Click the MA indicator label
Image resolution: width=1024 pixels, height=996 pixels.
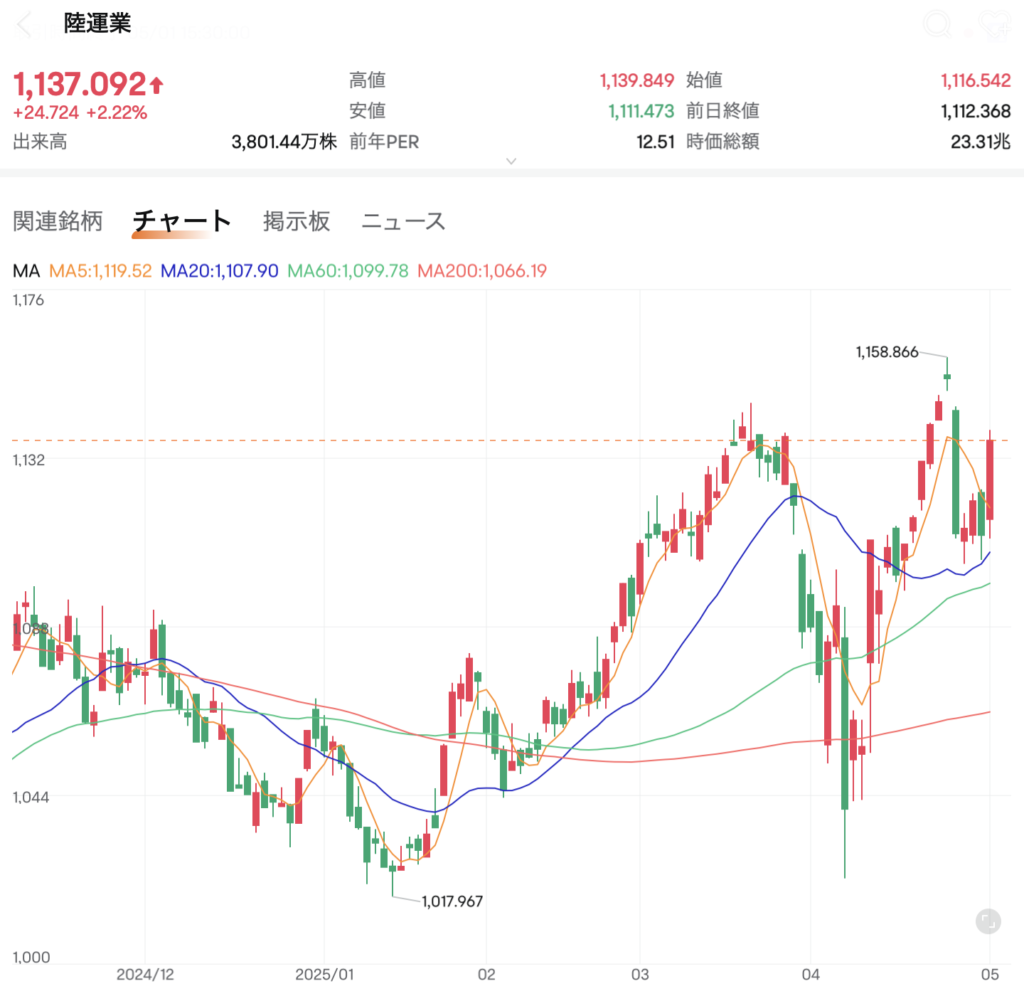point(26,270)
